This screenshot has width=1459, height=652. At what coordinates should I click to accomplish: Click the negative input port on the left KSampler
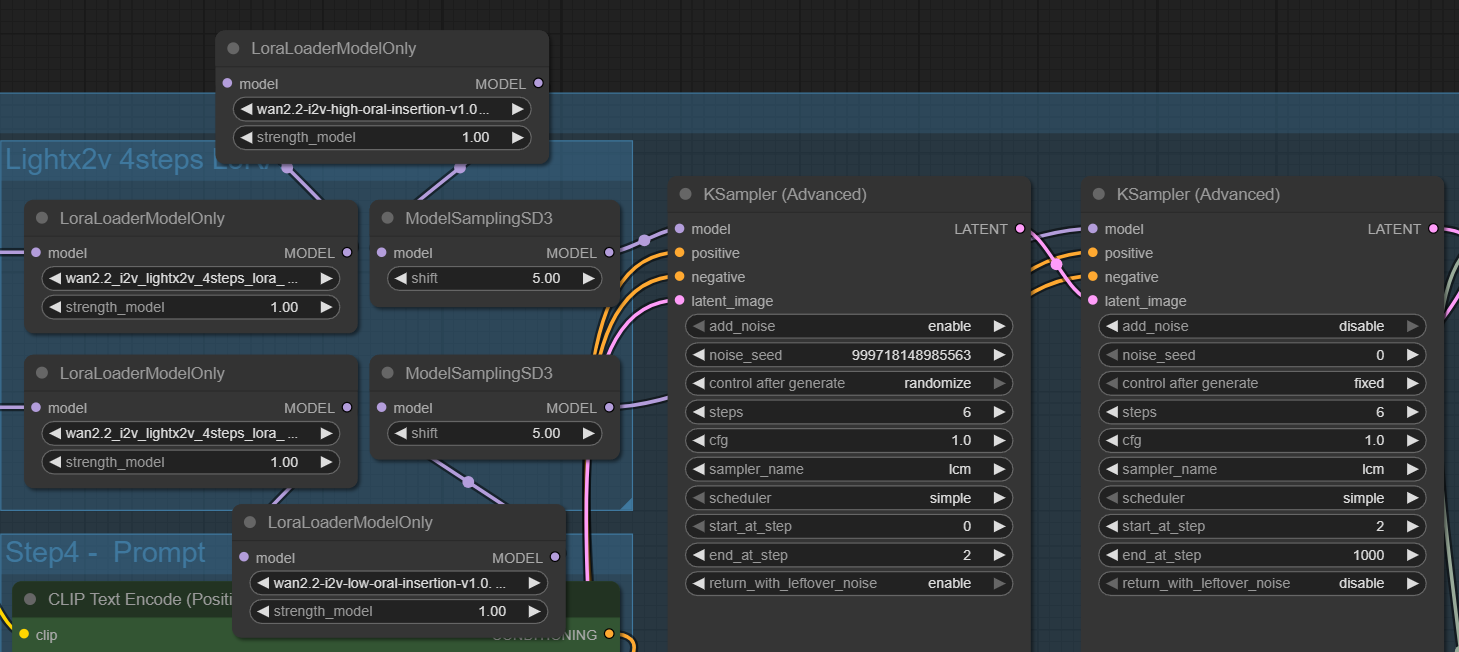pos(680,277)
